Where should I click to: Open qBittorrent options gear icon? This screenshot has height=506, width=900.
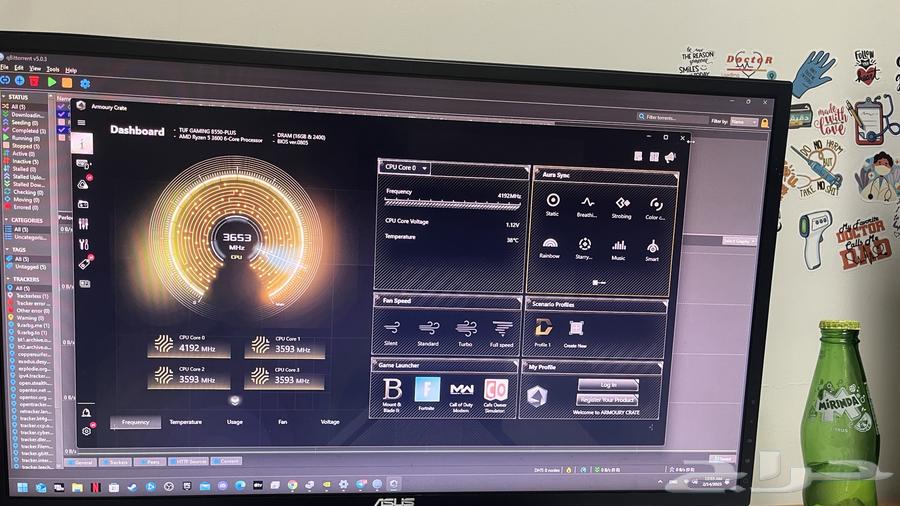point(85,84)
